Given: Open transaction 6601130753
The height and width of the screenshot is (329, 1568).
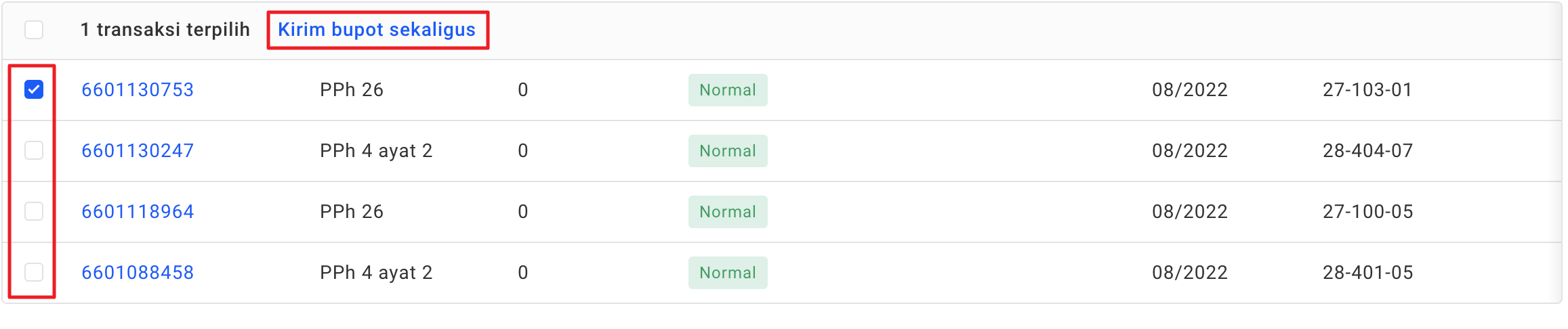Looking at the screenshot, I should [138, 90].
